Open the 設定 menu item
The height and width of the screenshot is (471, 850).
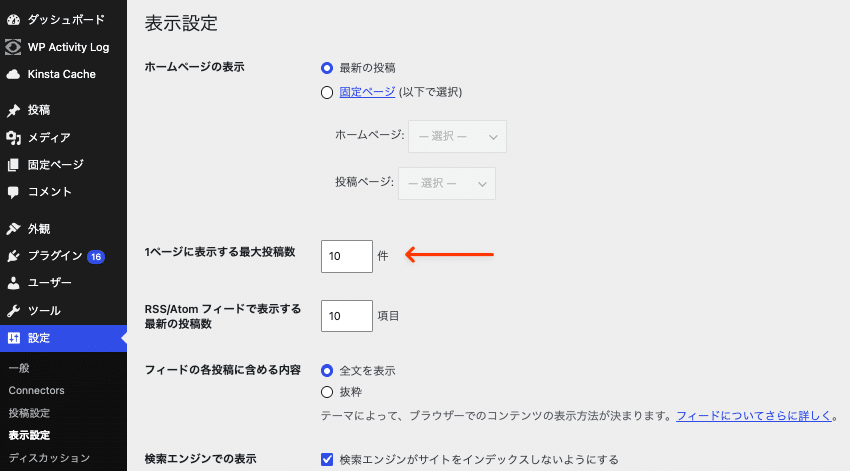pyautogui.click(x=63, y=338)
